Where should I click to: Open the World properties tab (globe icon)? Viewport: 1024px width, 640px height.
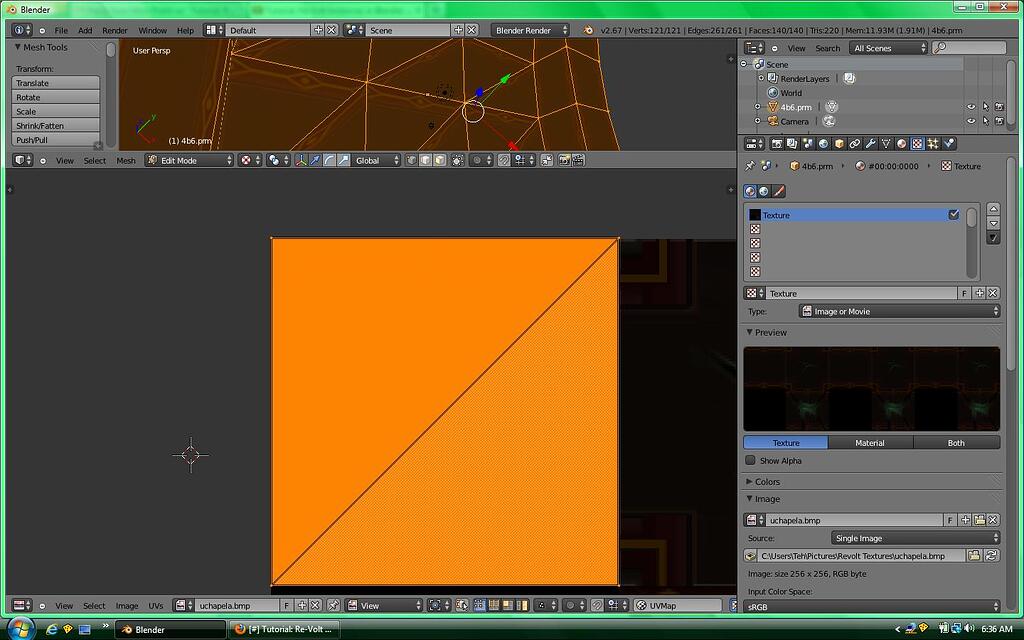[x=824, y=144]
